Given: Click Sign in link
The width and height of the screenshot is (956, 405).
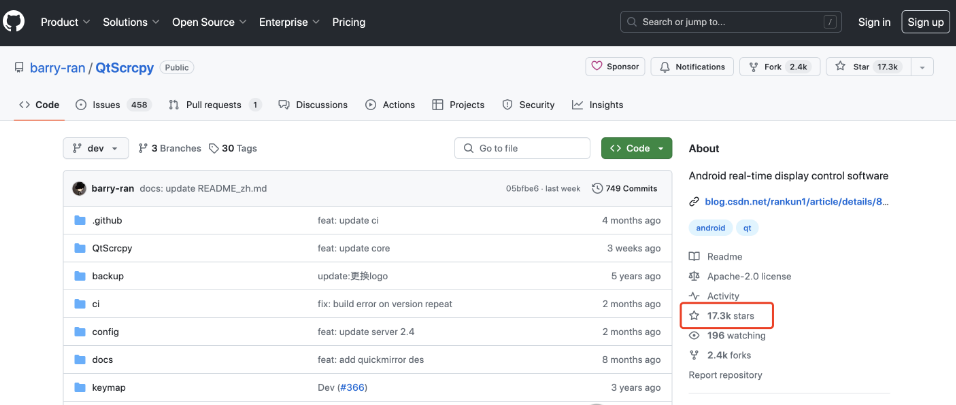Looking at the screenshot, I should point(874,22).
